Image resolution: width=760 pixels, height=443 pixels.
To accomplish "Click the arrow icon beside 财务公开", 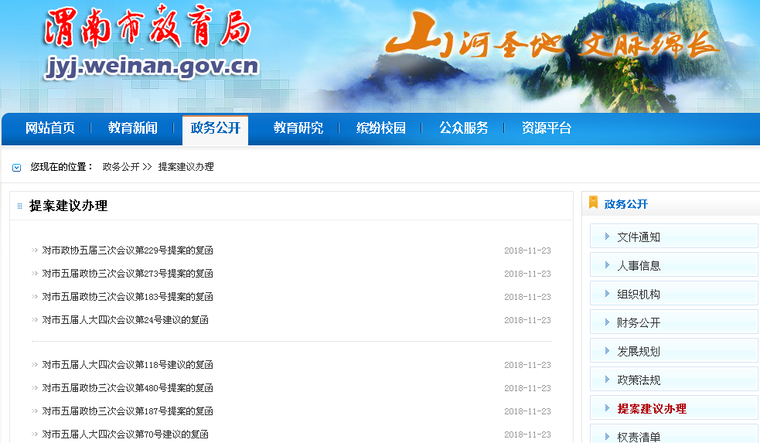I will 607,322.
